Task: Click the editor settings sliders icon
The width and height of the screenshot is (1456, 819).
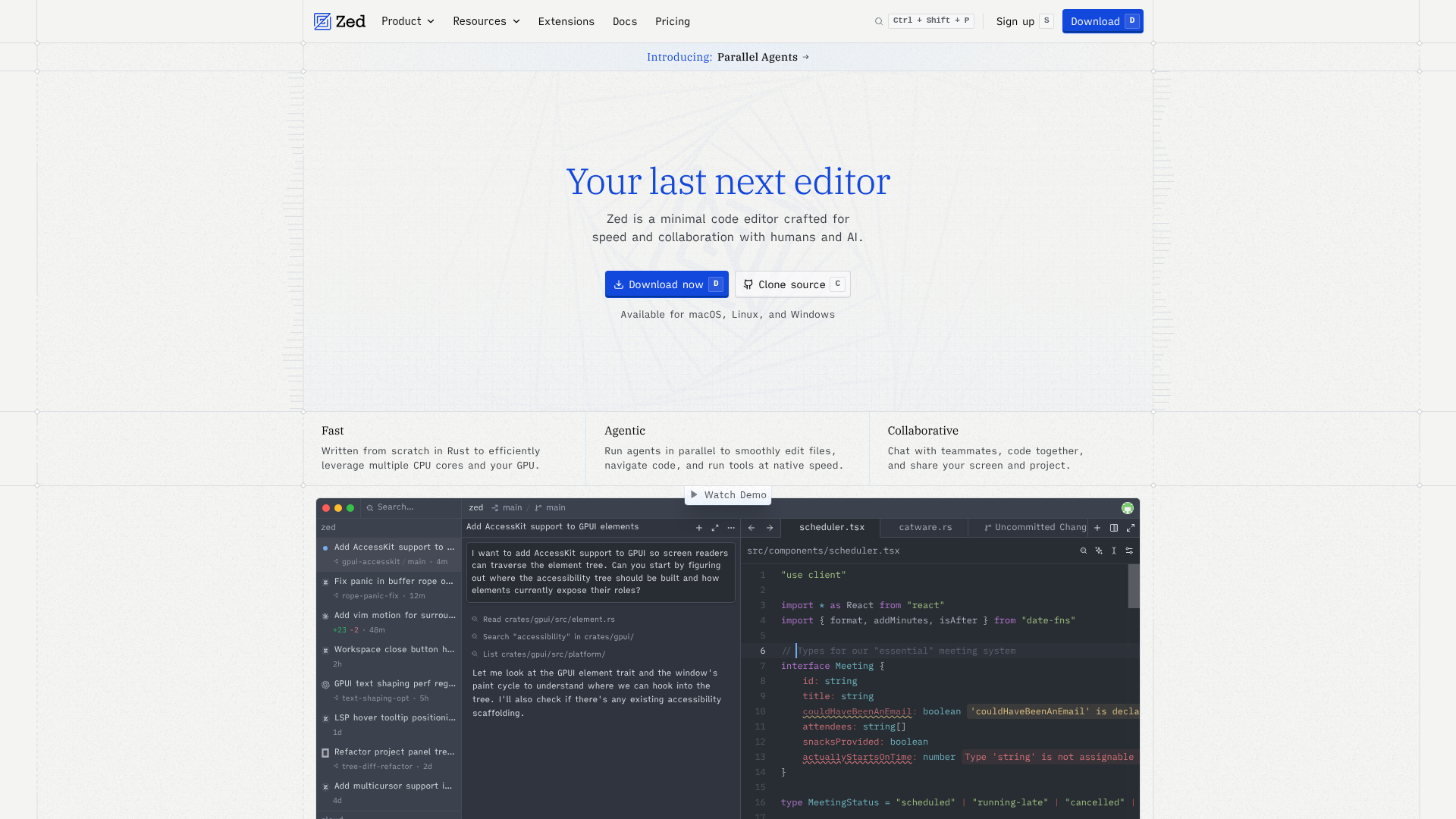Action: click(1129, 551)
